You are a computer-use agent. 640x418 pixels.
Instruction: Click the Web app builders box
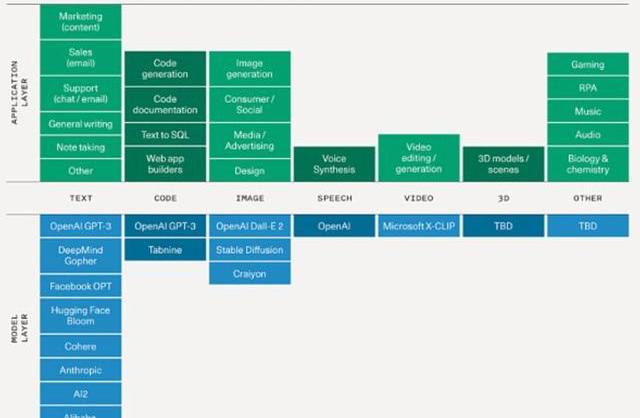point(165,164)
